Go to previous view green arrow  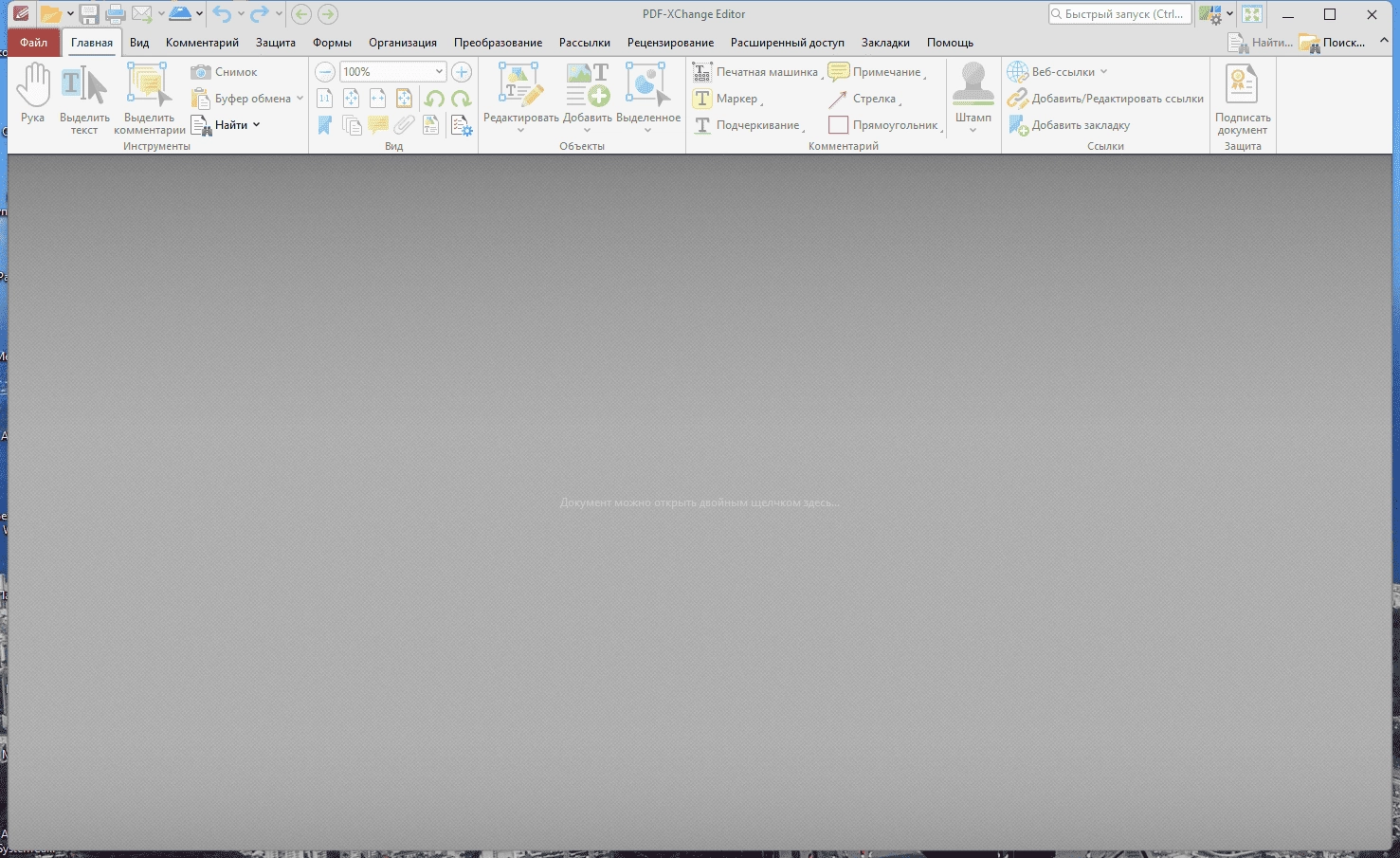coord(301,14)
